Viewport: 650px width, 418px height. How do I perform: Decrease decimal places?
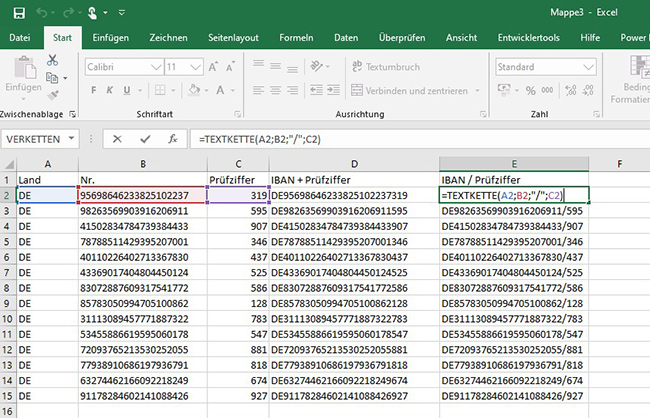[x=588, y=90]
